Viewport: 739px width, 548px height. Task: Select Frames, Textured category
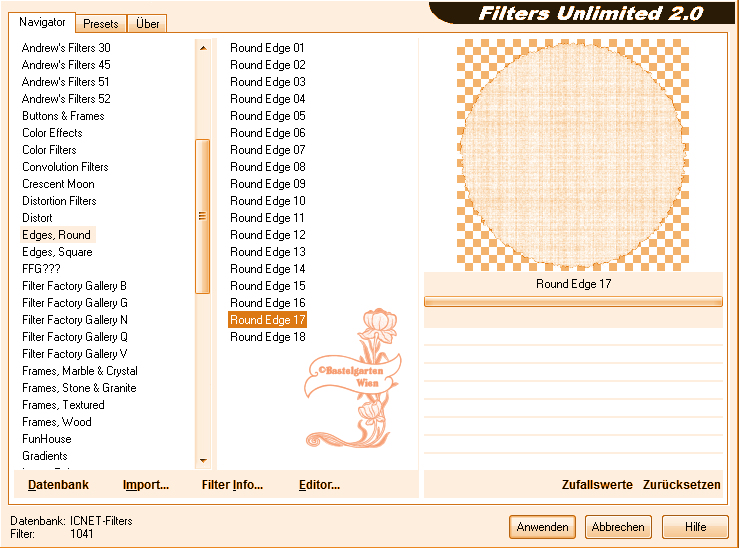pos(63,405)
